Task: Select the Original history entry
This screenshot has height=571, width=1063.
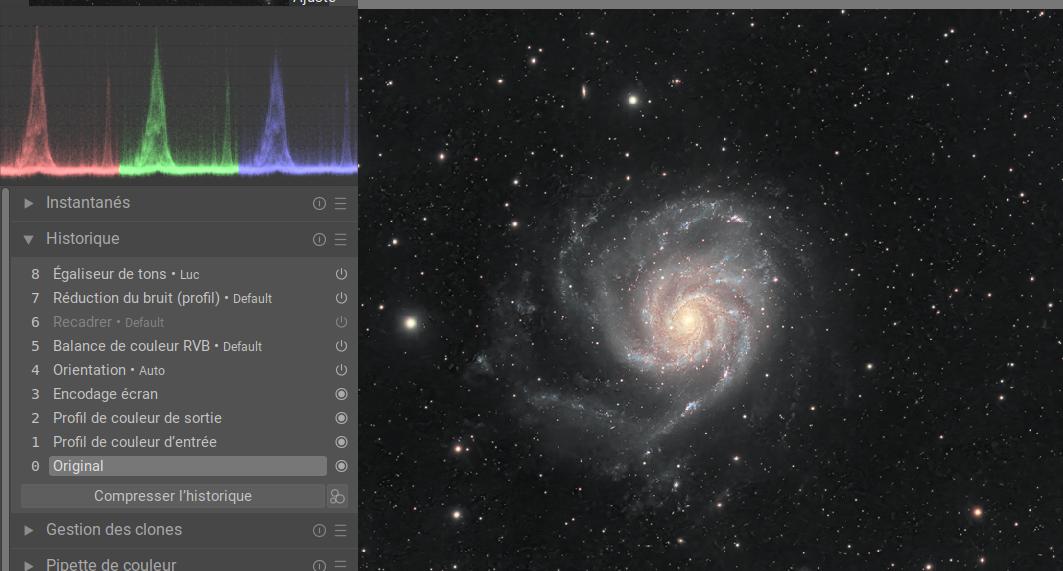Action: click(x=188, y=466)
